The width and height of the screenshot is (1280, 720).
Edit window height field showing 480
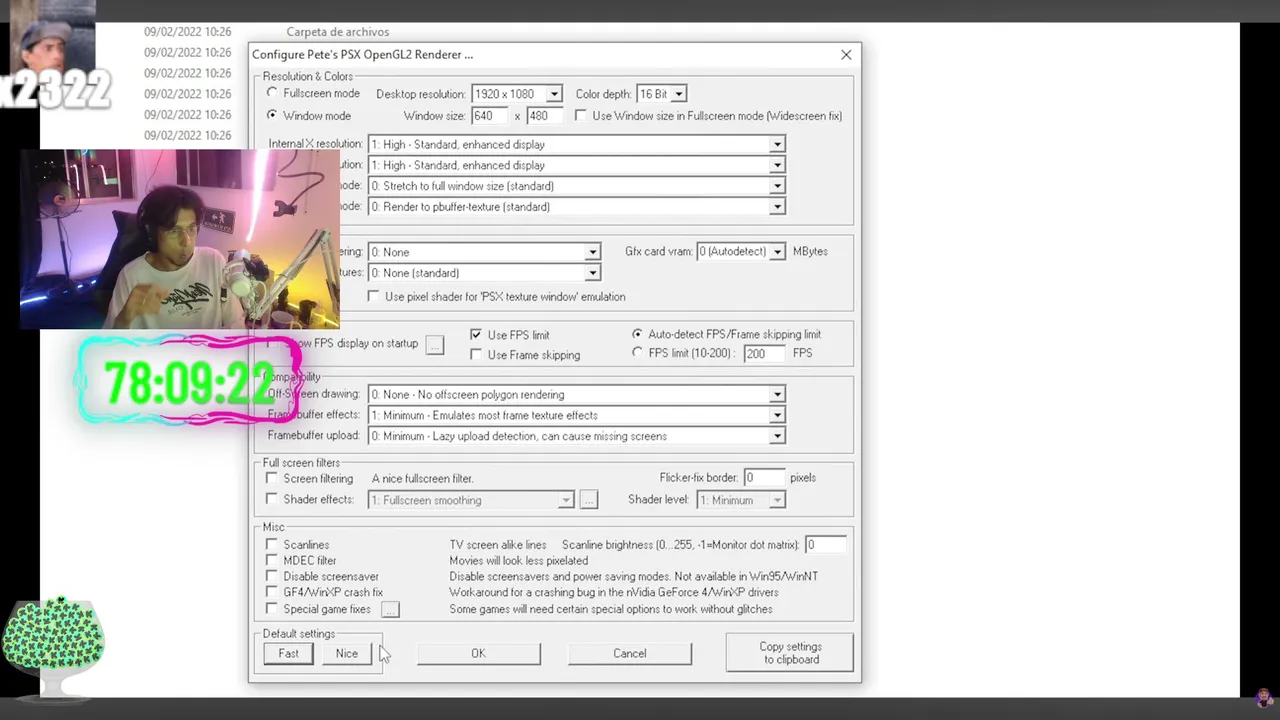[545, 116]
